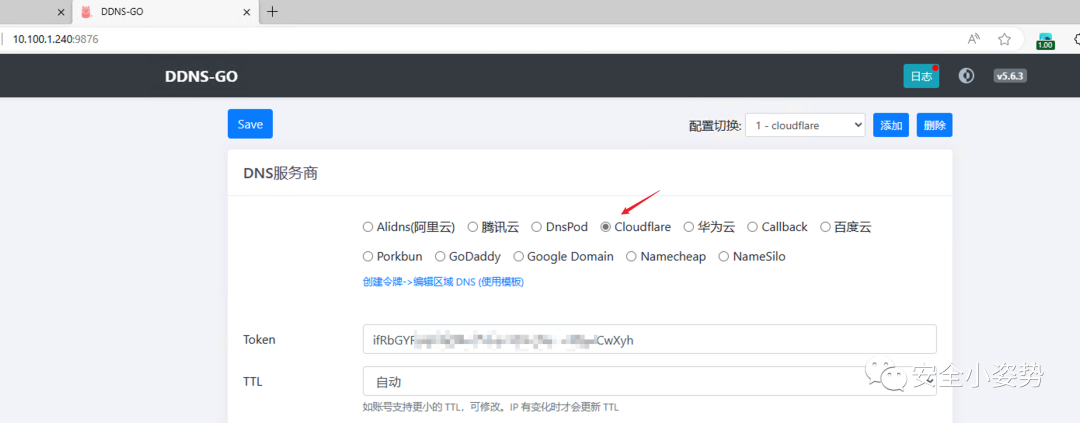Click the 添加 button
1080x423 pixels.
pos(891,125)
